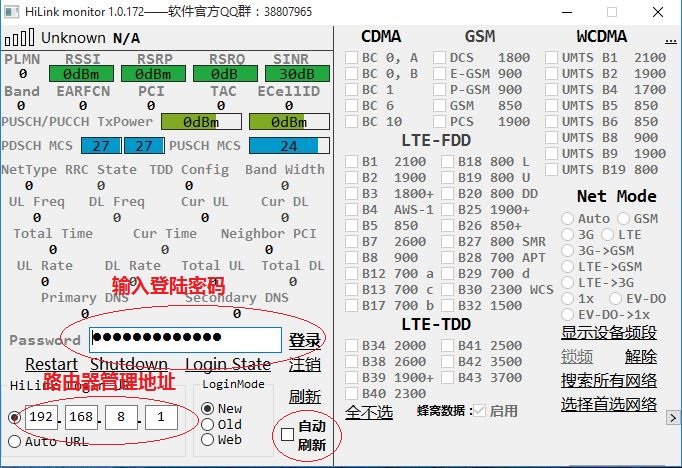This screenshot has height=468, width=682.
Task: Click the 登录 login link
Action: [305, 340]
